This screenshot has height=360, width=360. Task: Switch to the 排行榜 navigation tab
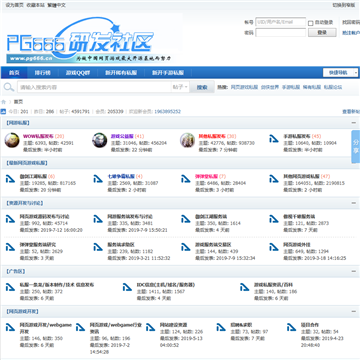point(43,73)
